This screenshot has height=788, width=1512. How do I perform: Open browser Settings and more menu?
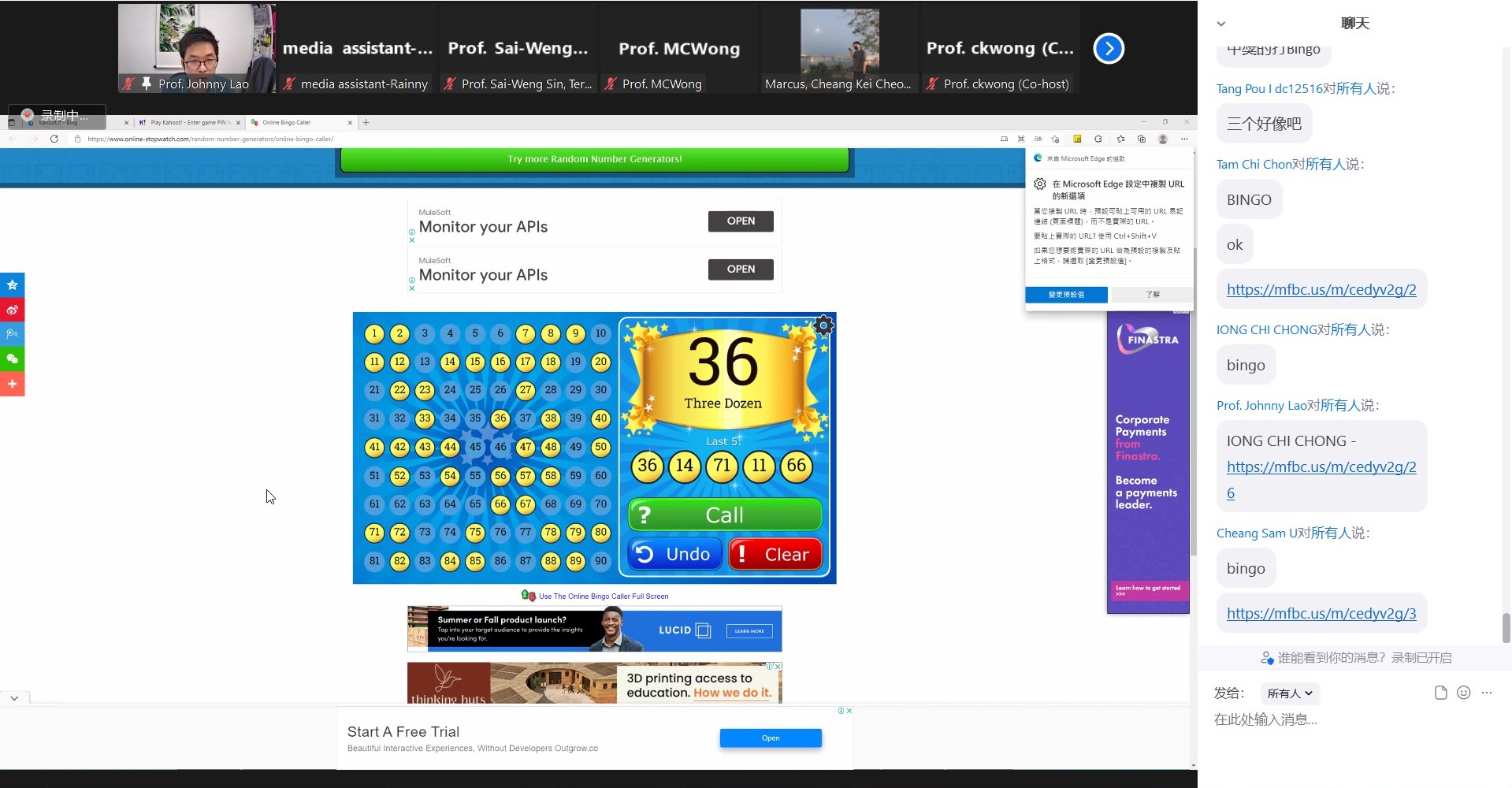(x=1184, y=139)
